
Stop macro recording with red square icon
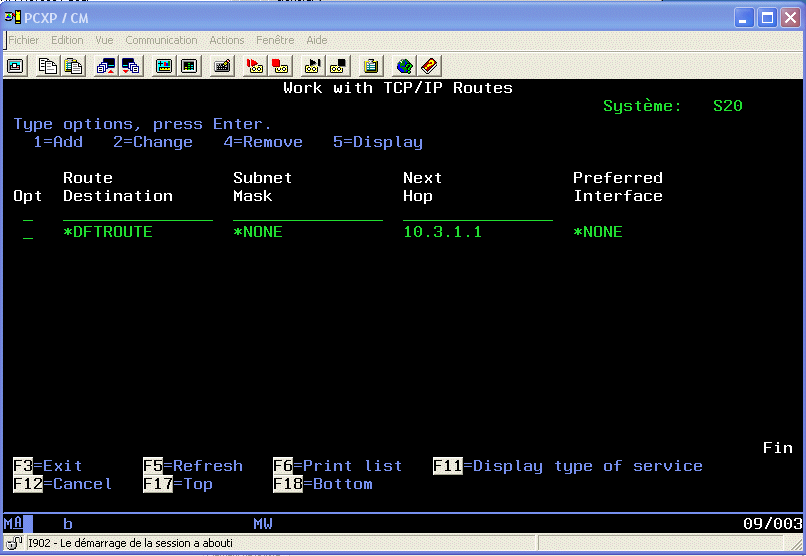click(280, 66)
